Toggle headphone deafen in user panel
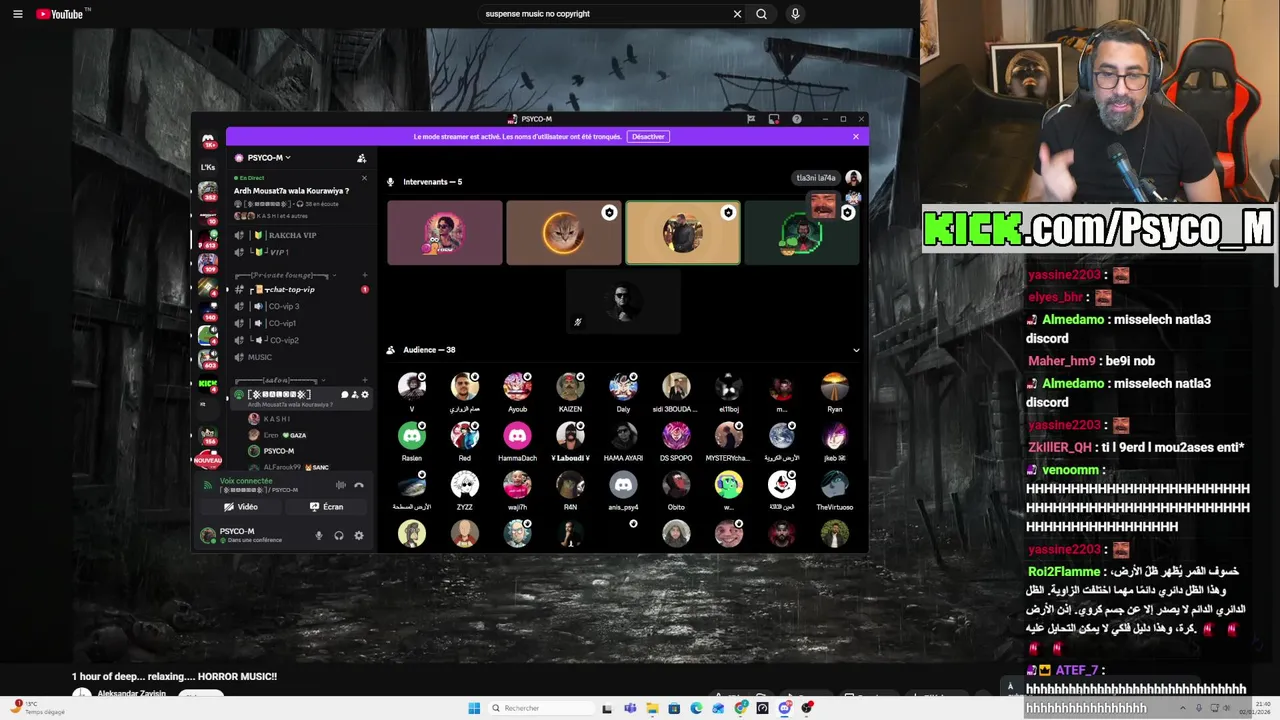 point(339,536)
